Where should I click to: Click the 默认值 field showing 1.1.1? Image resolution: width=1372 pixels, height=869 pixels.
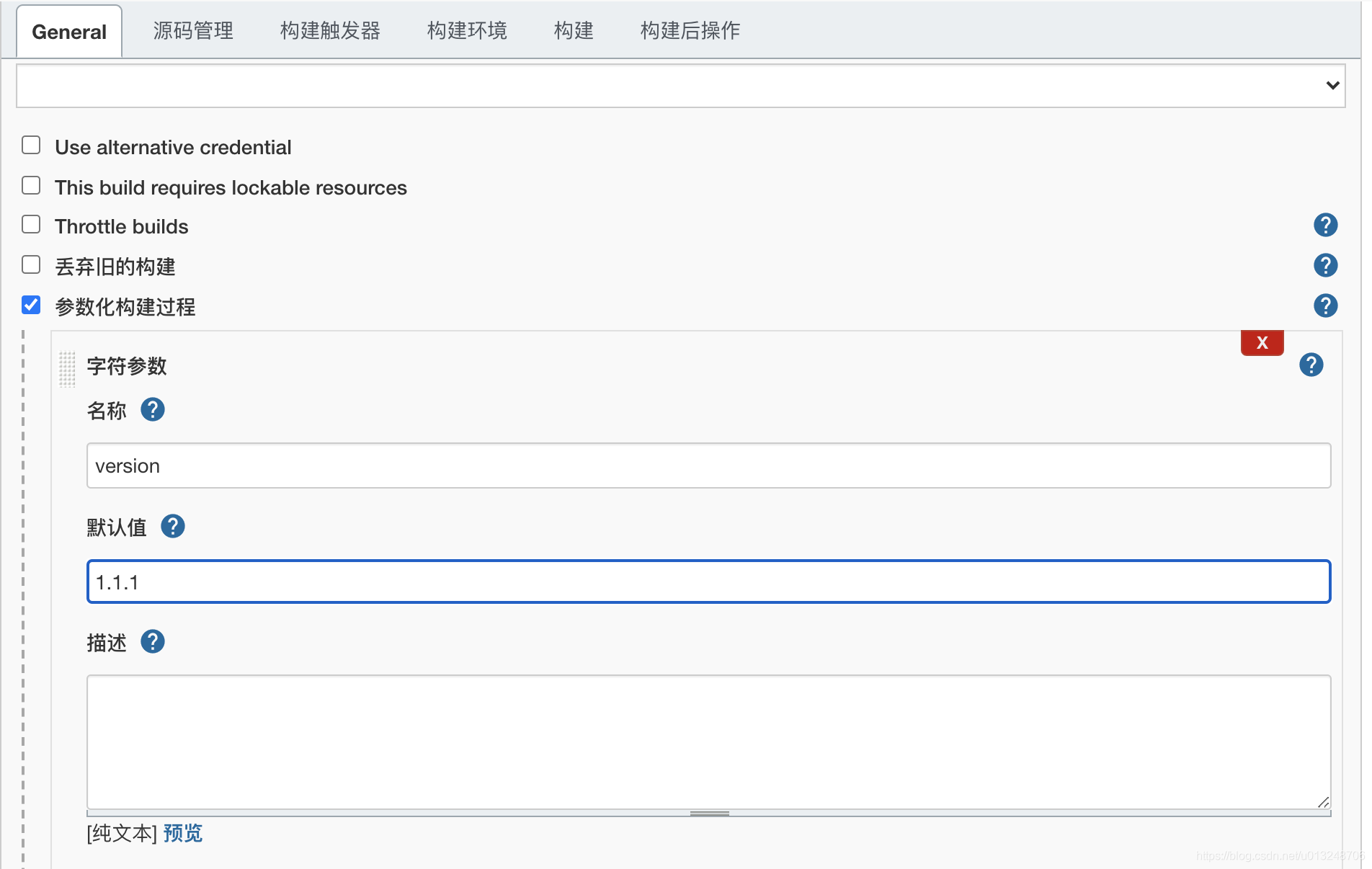(x=708, y=581)
